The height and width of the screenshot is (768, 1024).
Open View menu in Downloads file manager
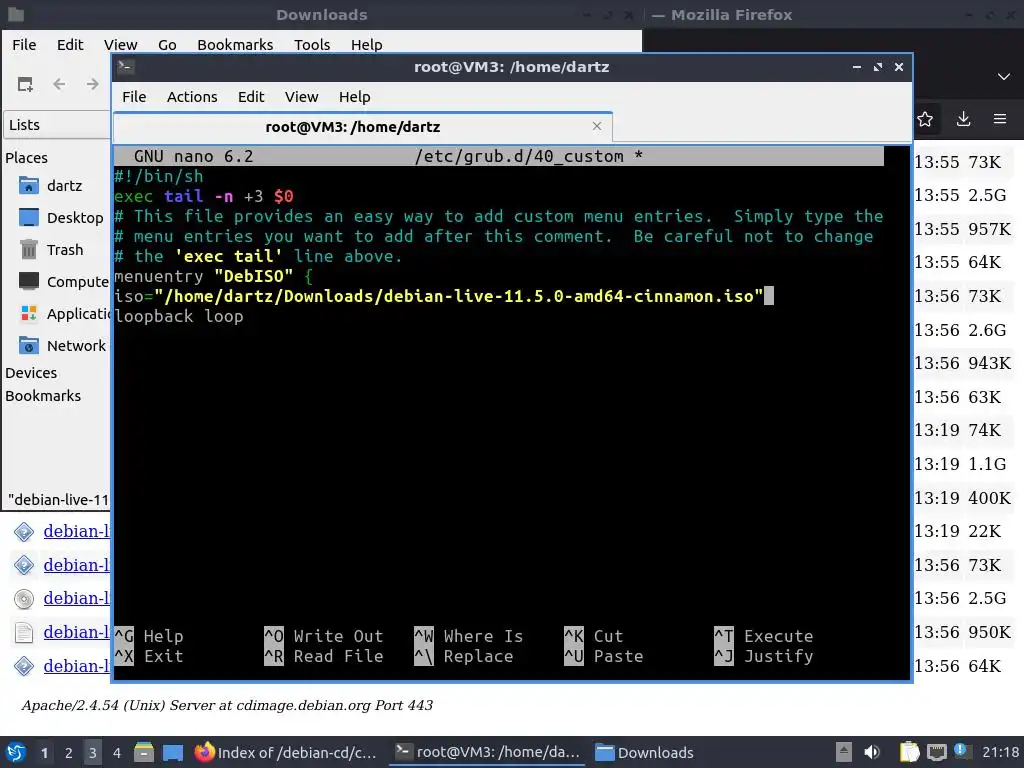[121, 44]
